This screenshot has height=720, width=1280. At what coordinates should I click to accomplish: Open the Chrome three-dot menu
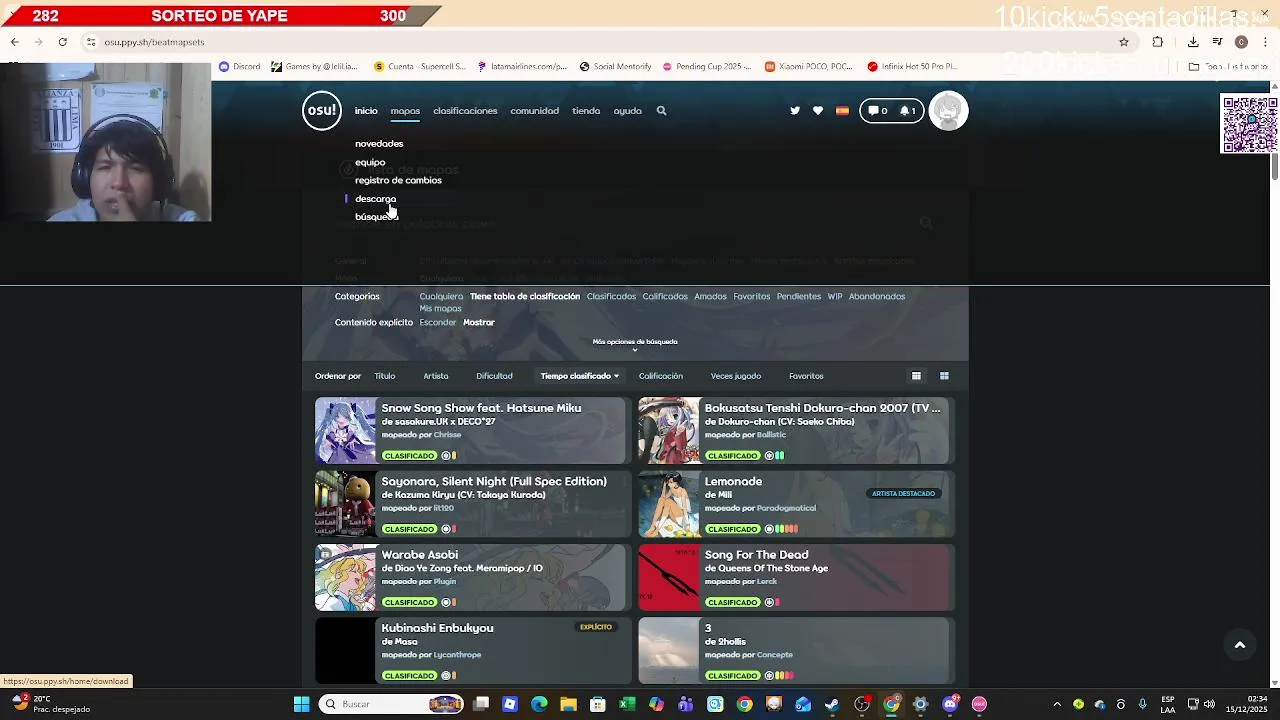point(1266,42)
